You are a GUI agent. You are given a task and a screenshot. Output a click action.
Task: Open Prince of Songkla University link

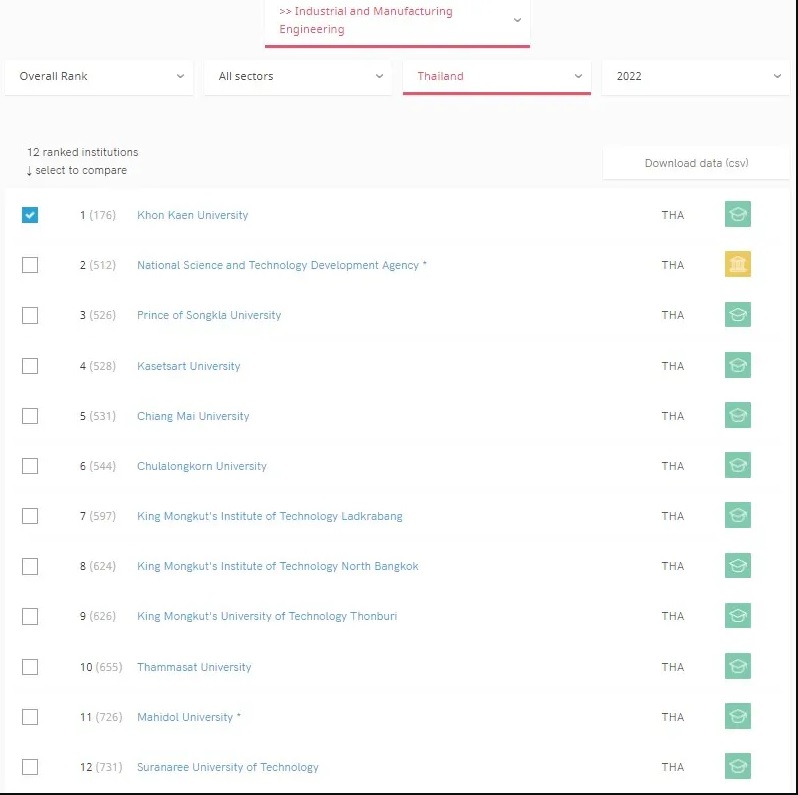[209, 315]
